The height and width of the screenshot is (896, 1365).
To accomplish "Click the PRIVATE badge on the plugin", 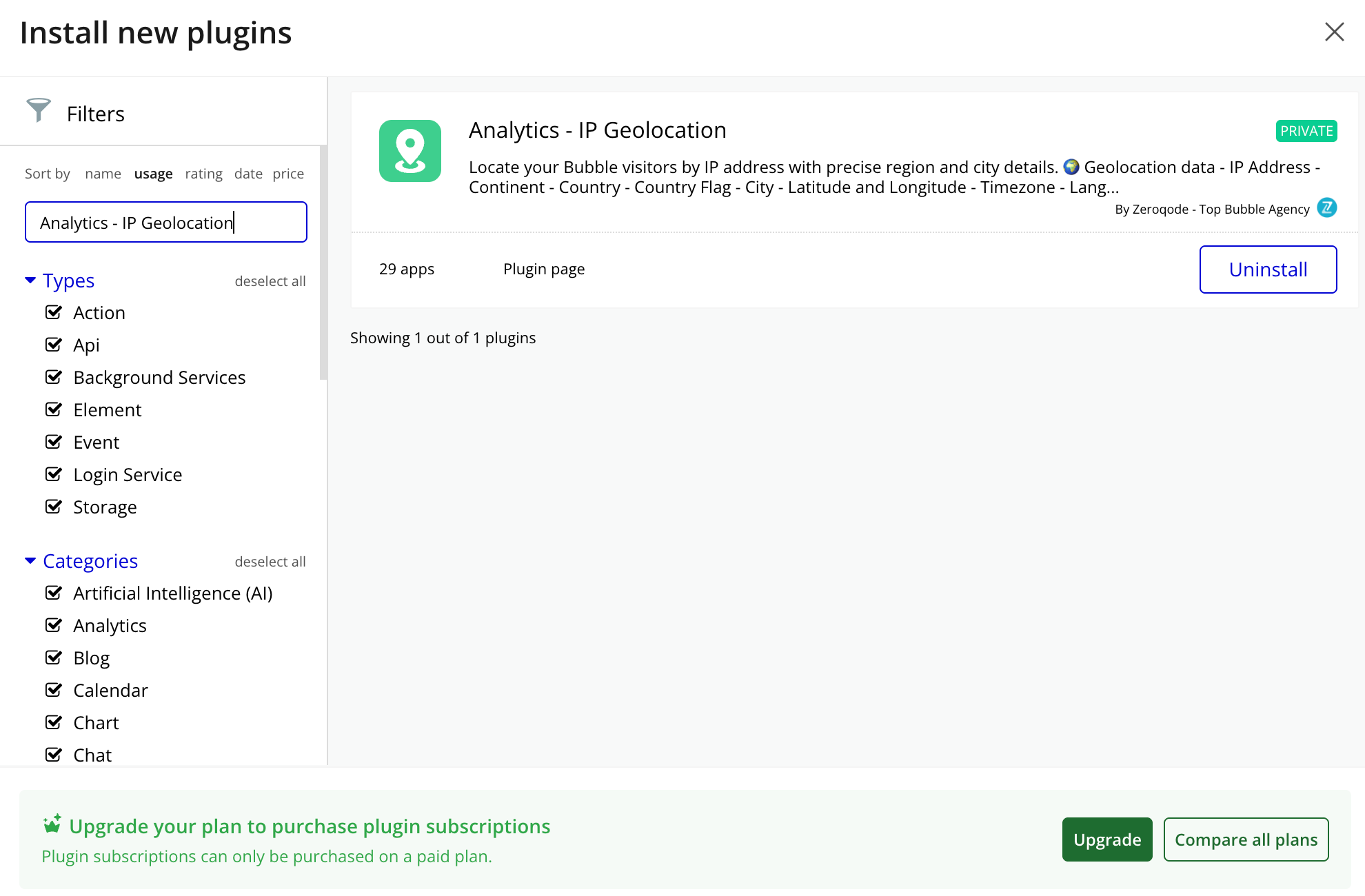I will [1306, 131].
